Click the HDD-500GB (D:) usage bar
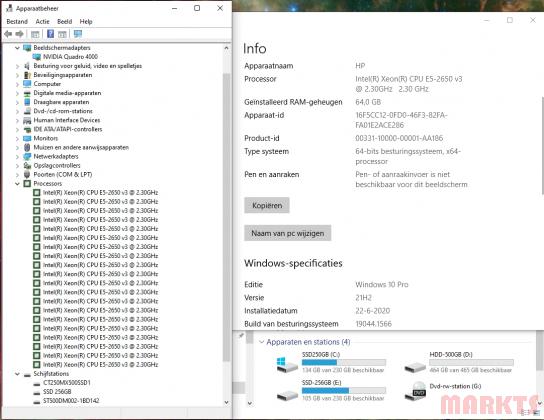The width and height of the screenshot is (544, 420). pos(471,362)
